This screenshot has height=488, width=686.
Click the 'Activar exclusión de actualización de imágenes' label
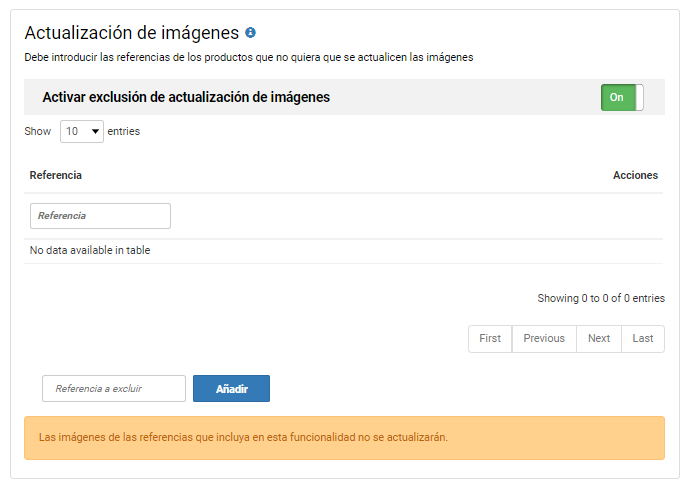pos(186,98)
